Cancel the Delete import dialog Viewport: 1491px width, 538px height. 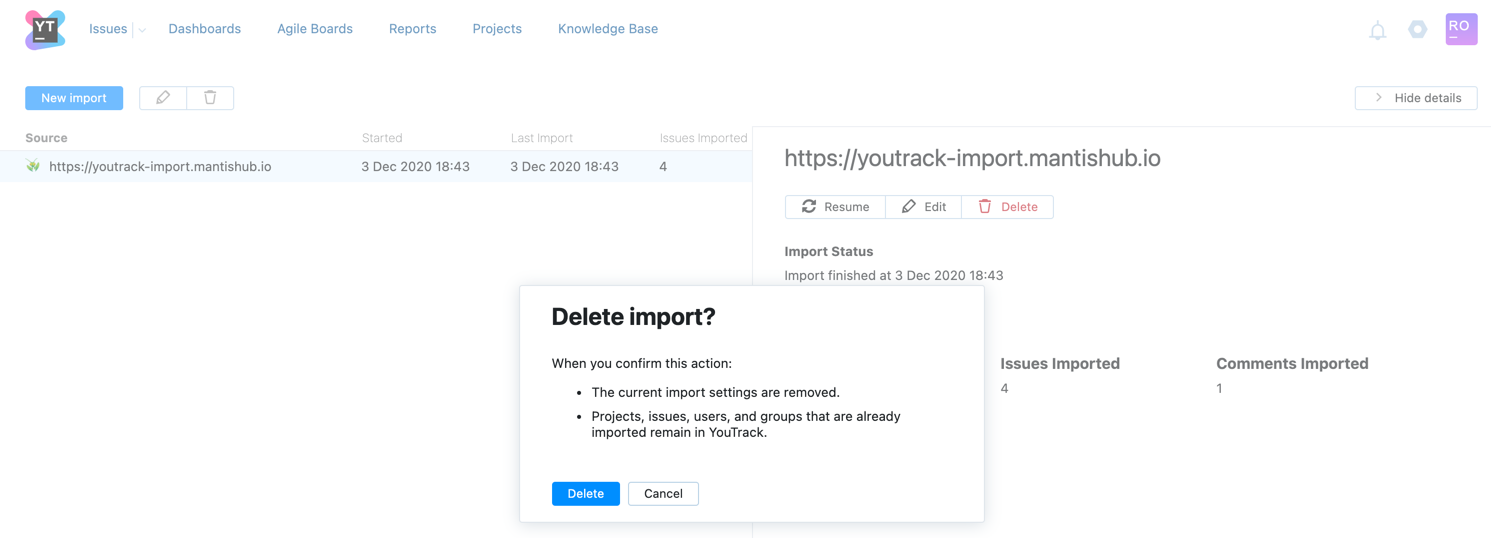pyautogui.click(x=663, y=494)
